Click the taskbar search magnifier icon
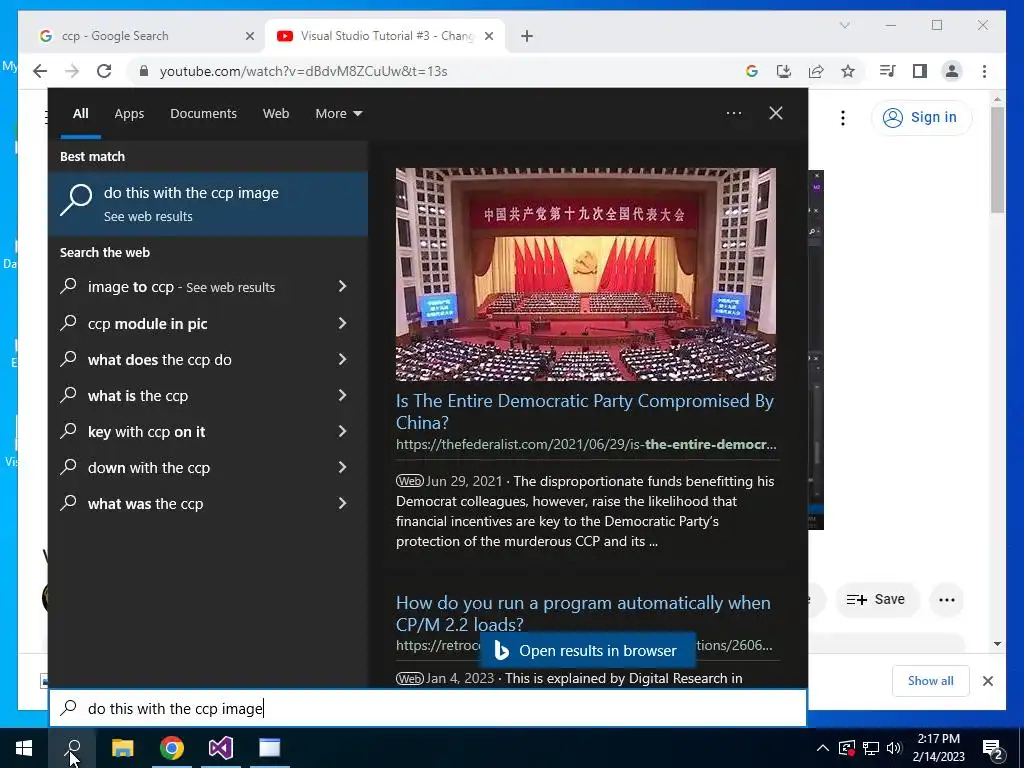1024x768 pixels. click(73, 748)
